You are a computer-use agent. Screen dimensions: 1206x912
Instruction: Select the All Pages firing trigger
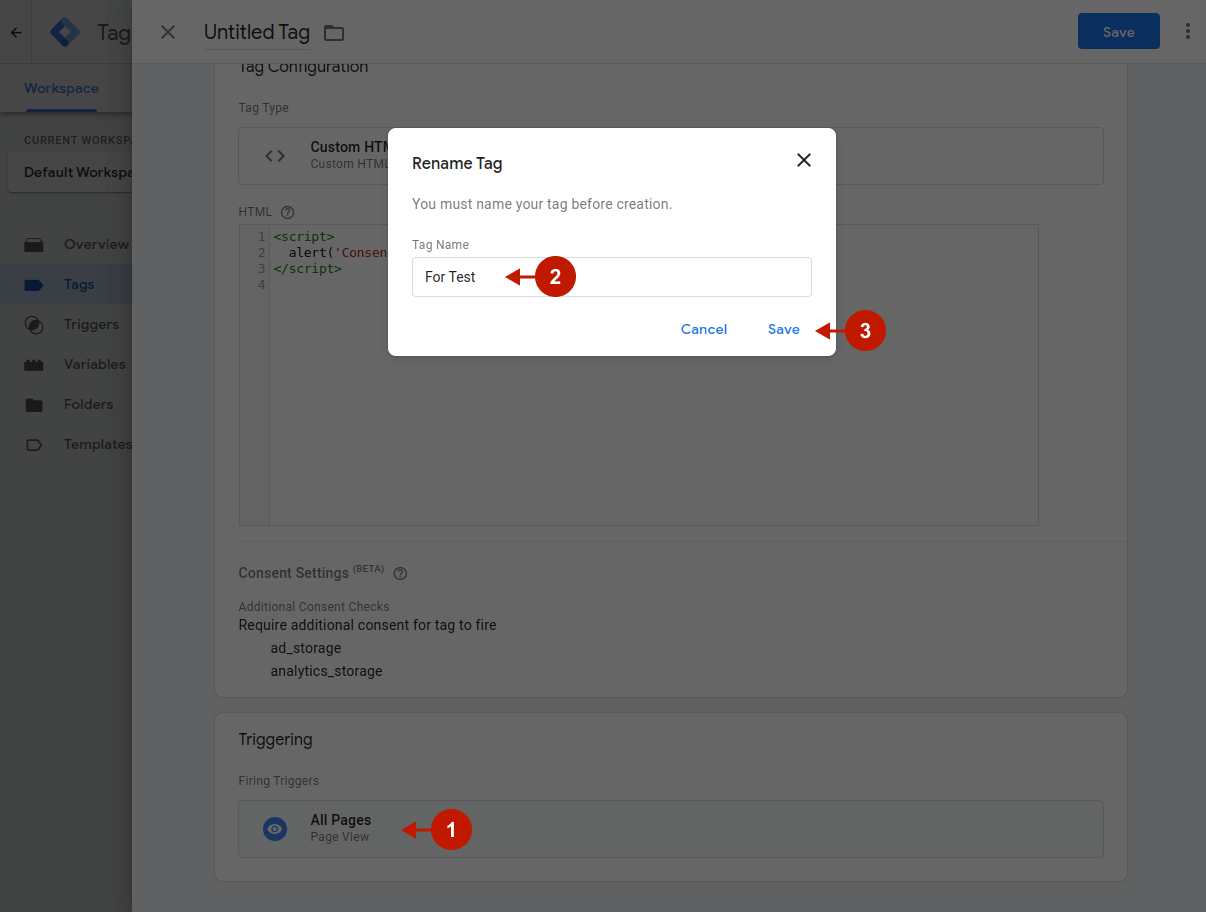[670, 829]
